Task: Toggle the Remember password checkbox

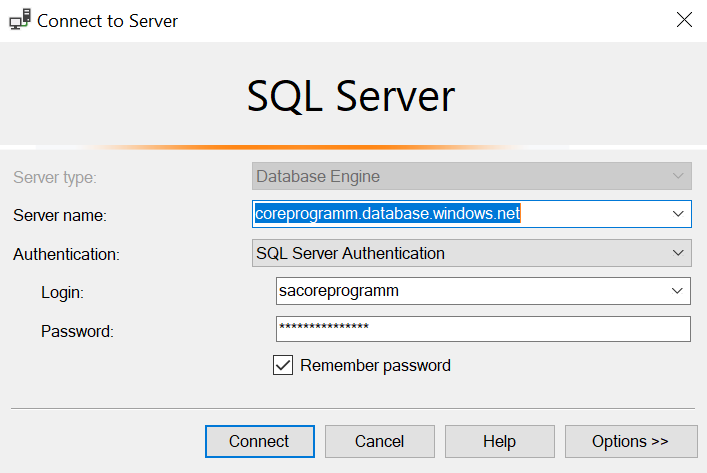Action: tap(282, 365)
